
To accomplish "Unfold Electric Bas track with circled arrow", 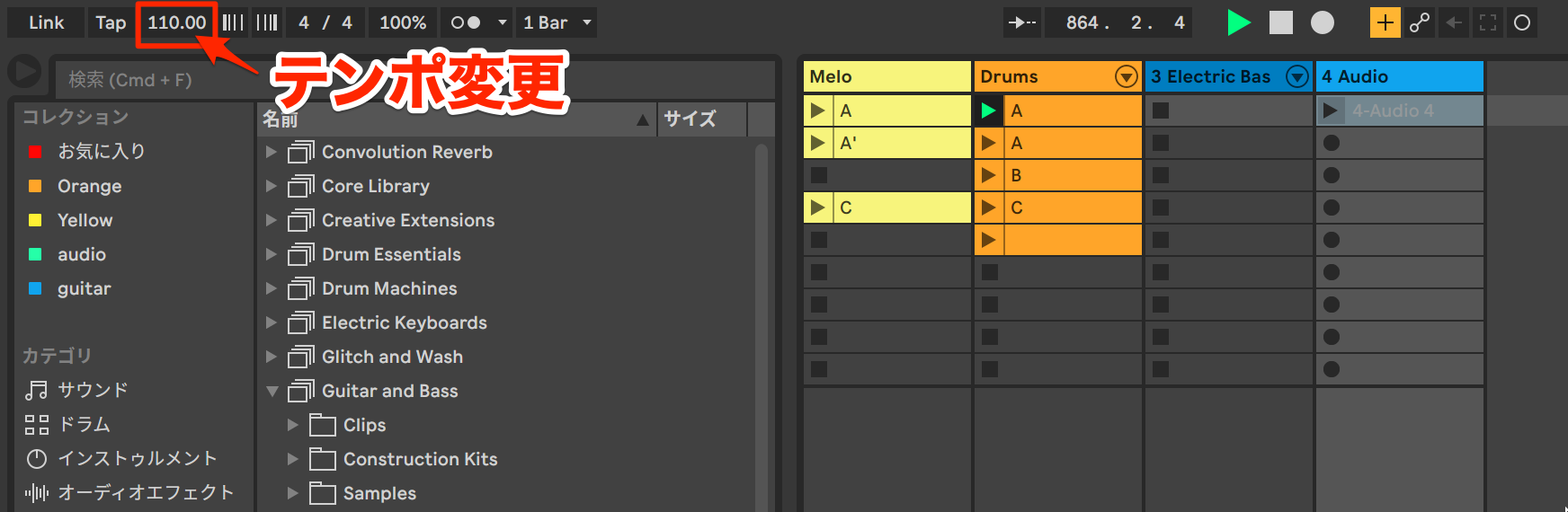I will (x=1296, y=76).
